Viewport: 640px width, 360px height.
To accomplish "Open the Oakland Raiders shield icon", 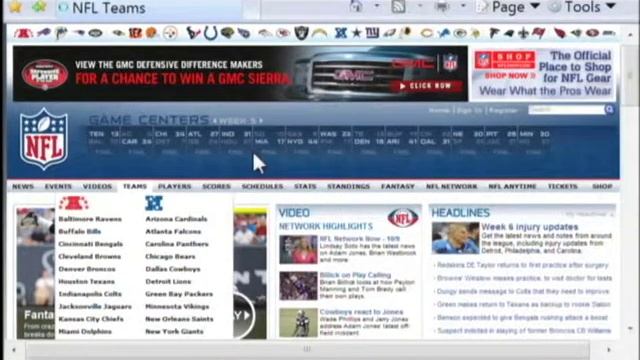I will click(x=301, y=33).
